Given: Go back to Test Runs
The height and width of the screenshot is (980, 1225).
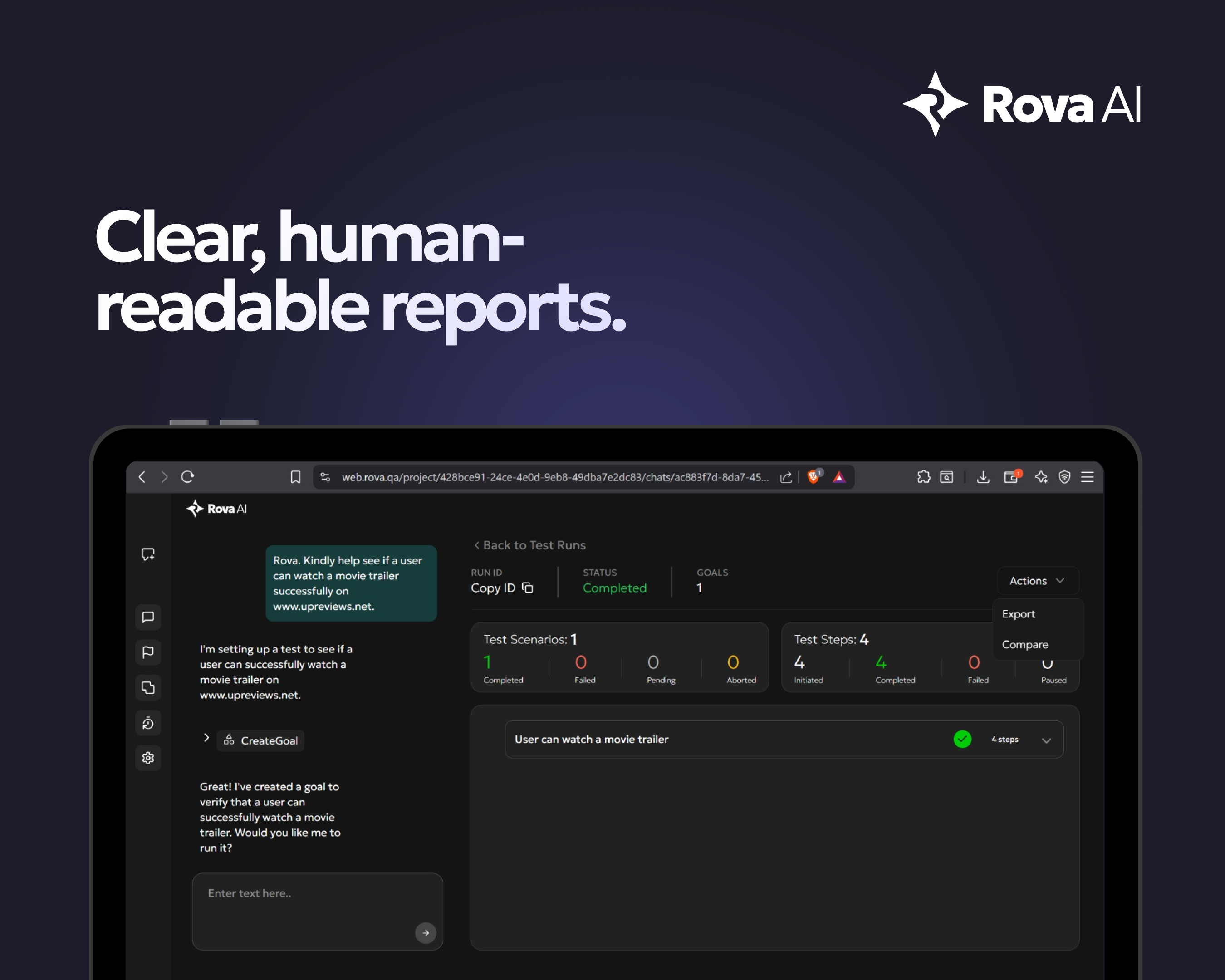Looking at the screenshot, I should (x=529, y=545).
